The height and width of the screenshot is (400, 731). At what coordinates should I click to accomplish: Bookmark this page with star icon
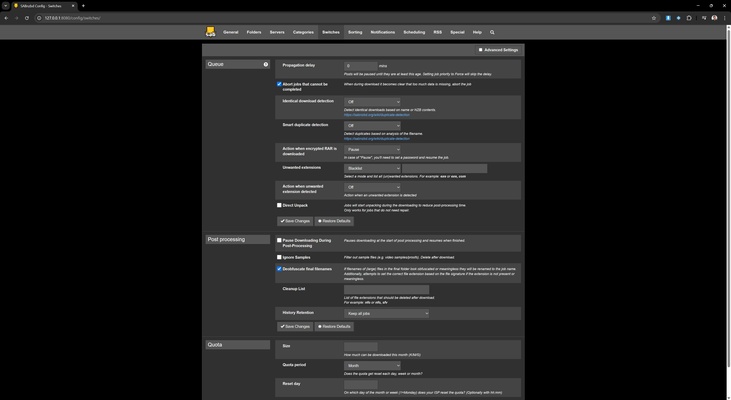coord(654,18)
